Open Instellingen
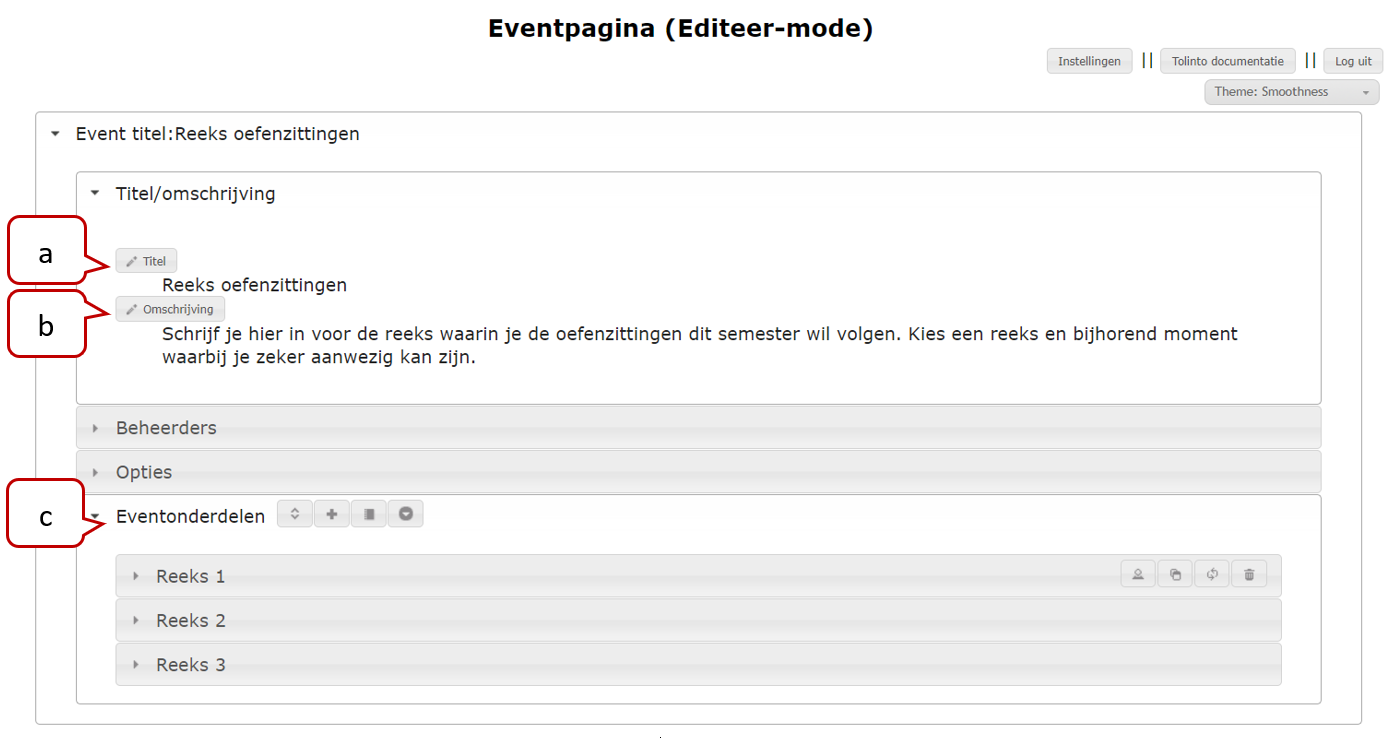 (x=1089, y=61)
